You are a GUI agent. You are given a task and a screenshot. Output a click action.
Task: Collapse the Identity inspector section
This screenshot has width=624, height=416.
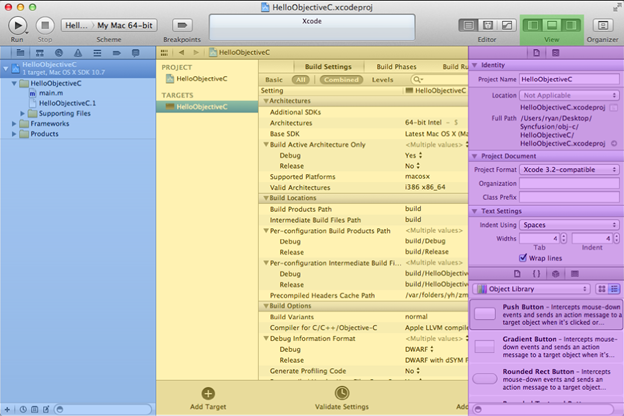point(475,65)
